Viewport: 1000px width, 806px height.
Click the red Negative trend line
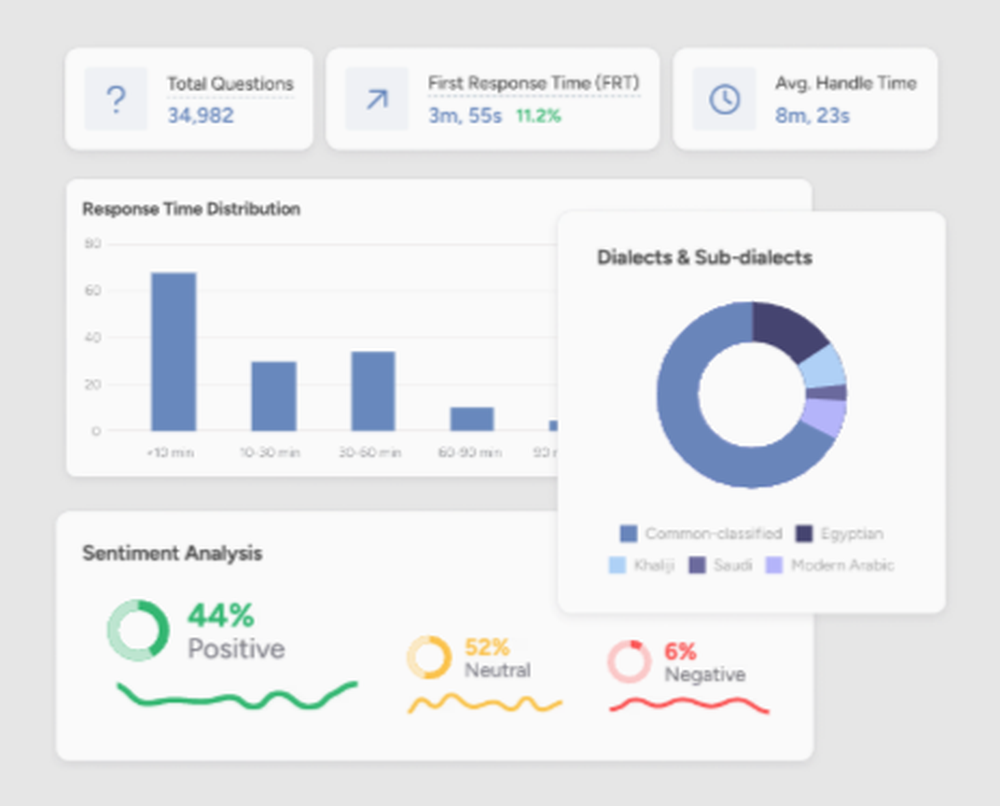[689, 705]
